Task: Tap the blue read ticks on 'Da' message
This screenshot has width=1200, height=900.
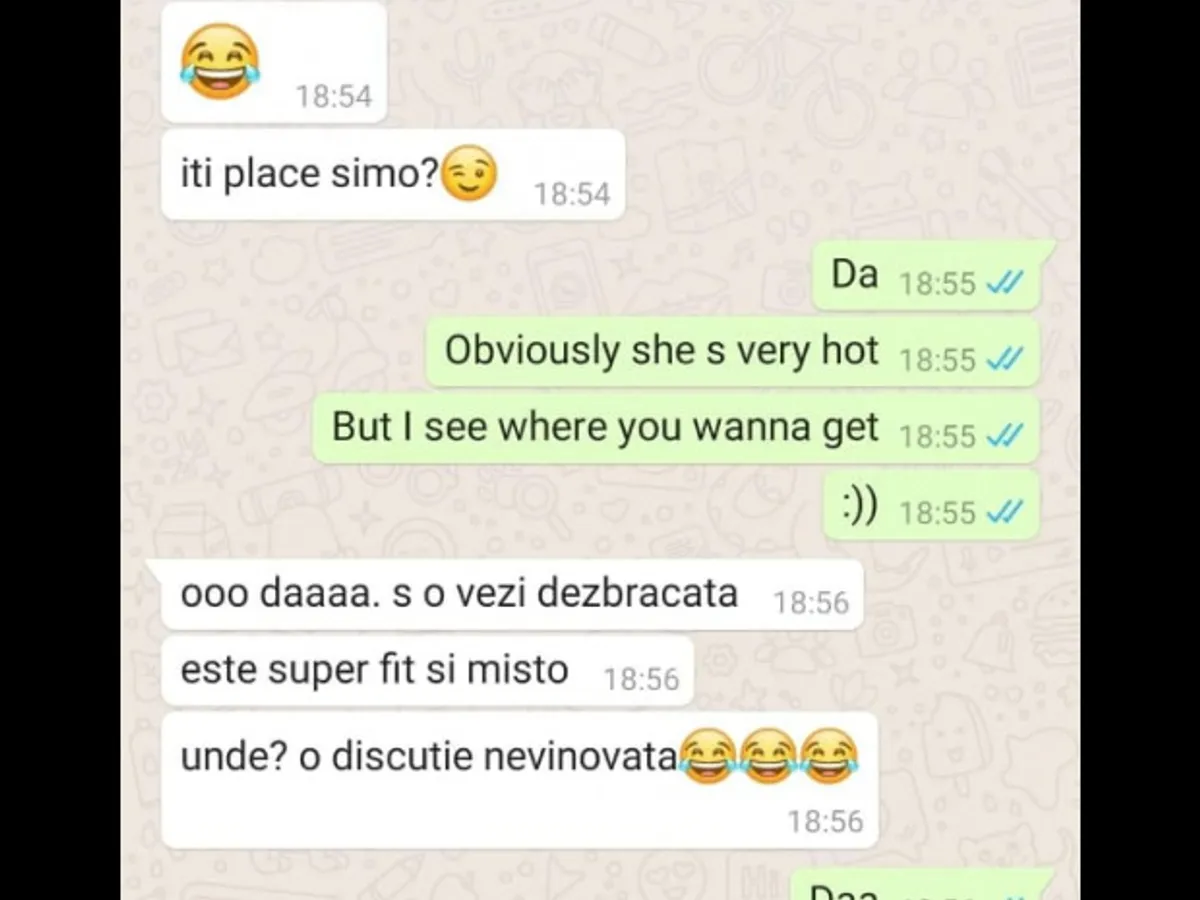Action: click(x=1005, y=284)
